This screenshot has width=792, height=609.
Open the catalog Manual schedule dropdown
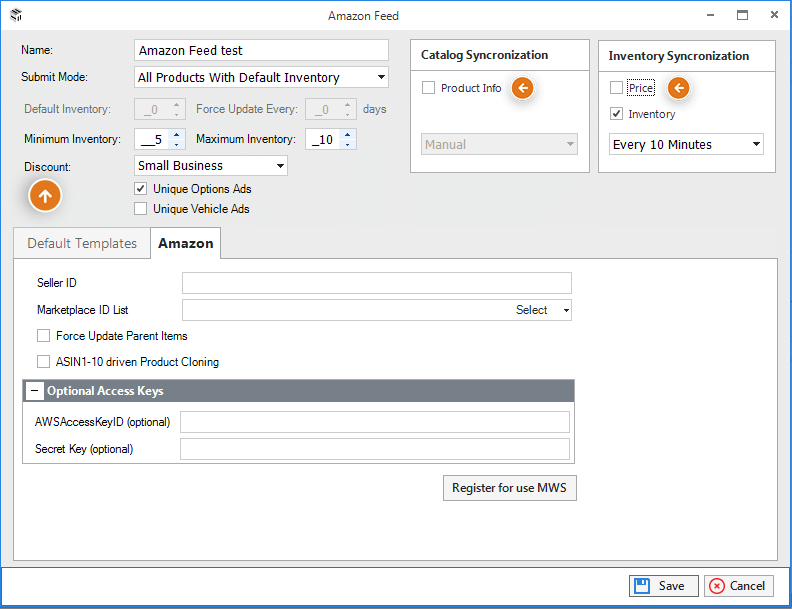pos(570,144)
